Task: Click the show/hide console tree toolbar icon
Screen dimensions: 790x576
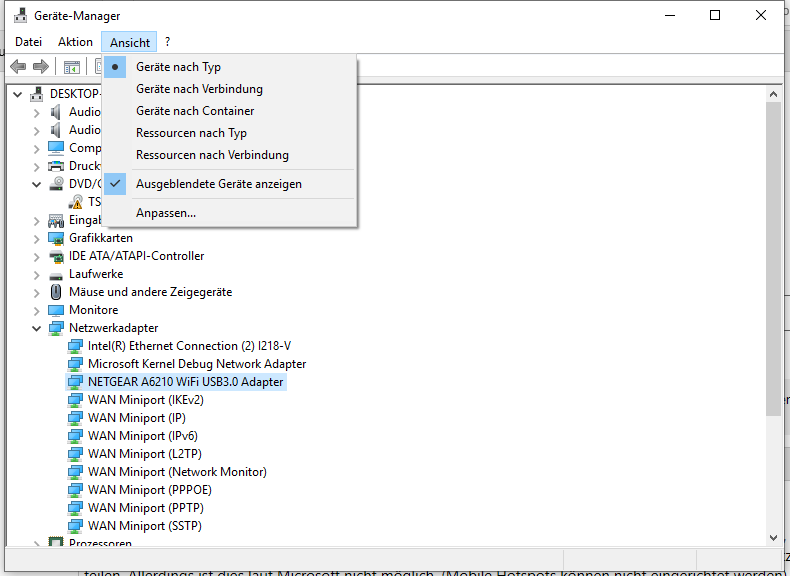Action: pyautogui.click(x=72, y=67)
